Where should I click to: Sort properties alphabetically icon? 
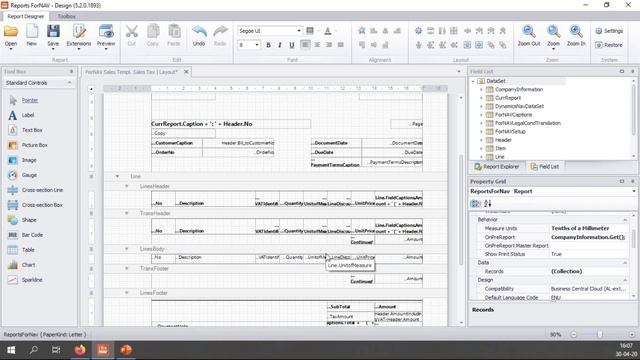(x=488, y=203)
